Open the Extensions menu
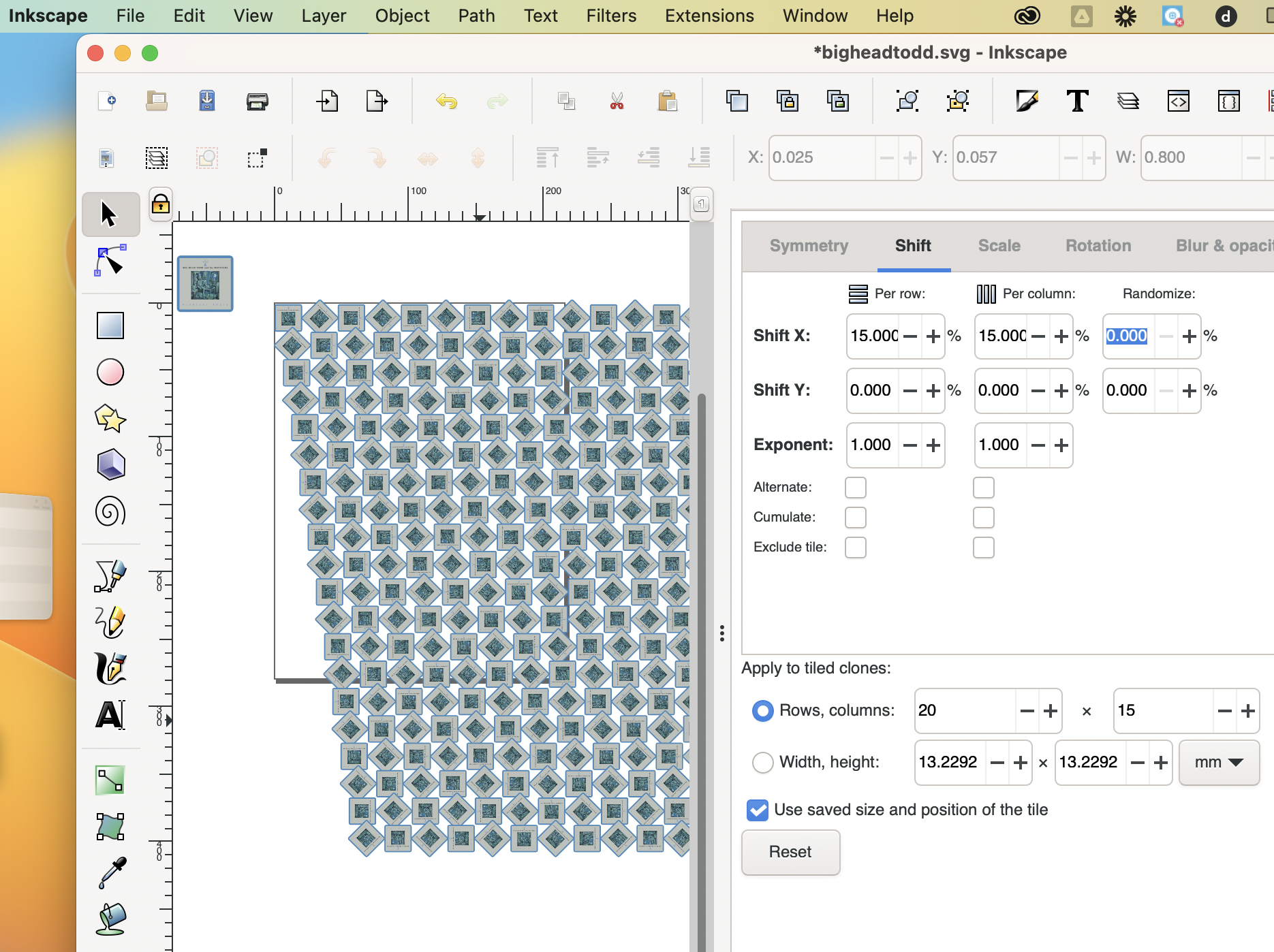The height and width of the screenshot is (952, 1274). 709,15
